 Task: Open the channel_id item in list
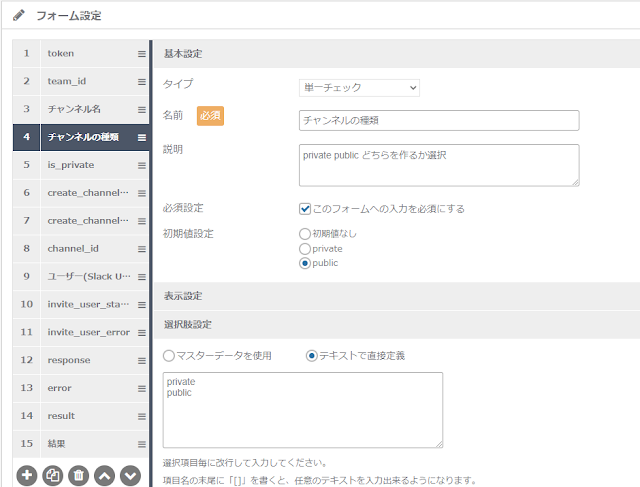[81, 249]
